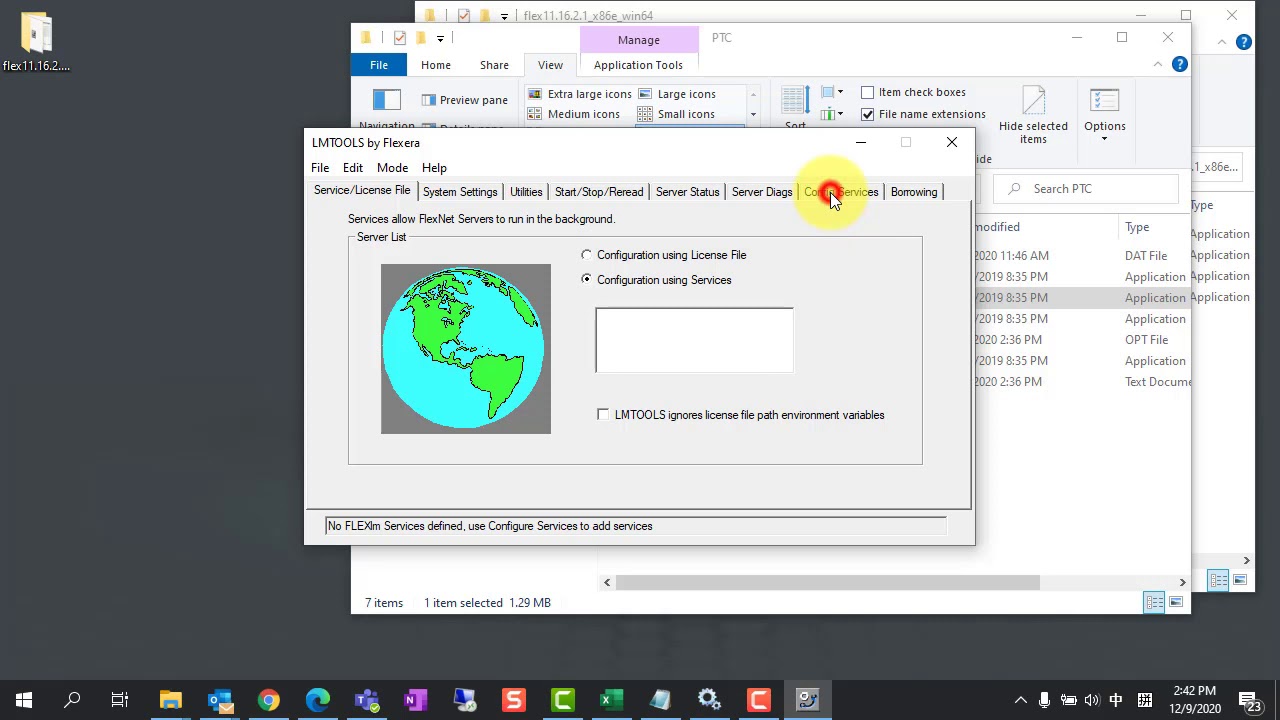Screen dimensions: 1280x720
Task: Open the Borrowing tab
Action: tap(914, 192)
